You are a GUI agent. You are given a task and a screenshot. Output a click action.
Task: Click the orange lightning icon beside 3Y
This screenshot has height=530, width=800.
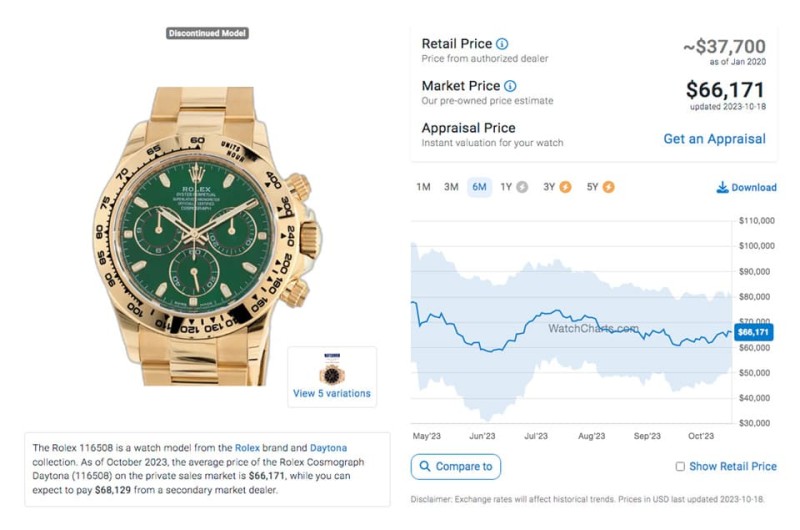point(565,187)
